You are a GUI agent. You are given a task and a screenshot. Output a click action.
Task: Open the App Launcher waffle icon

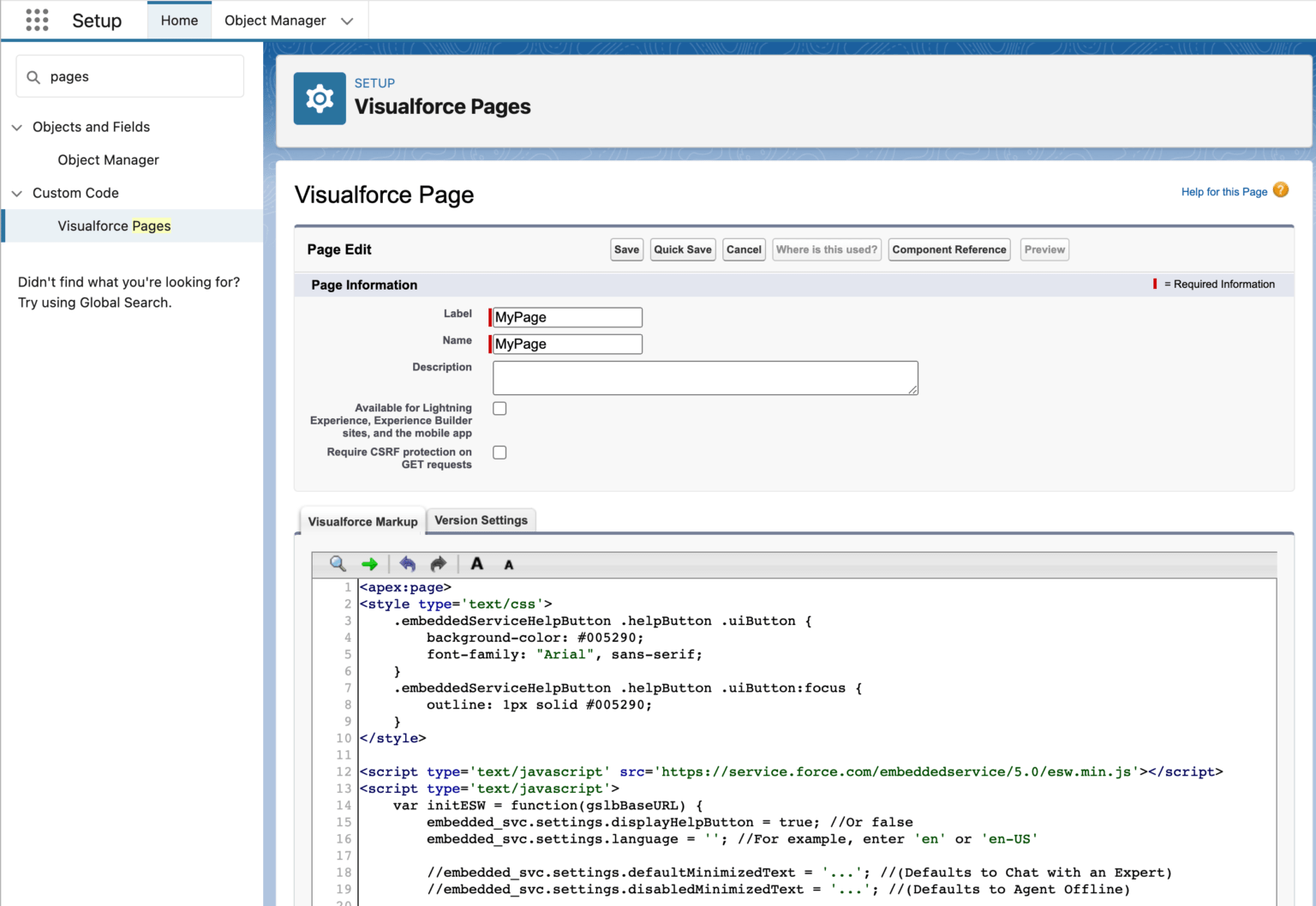point(36,19)
